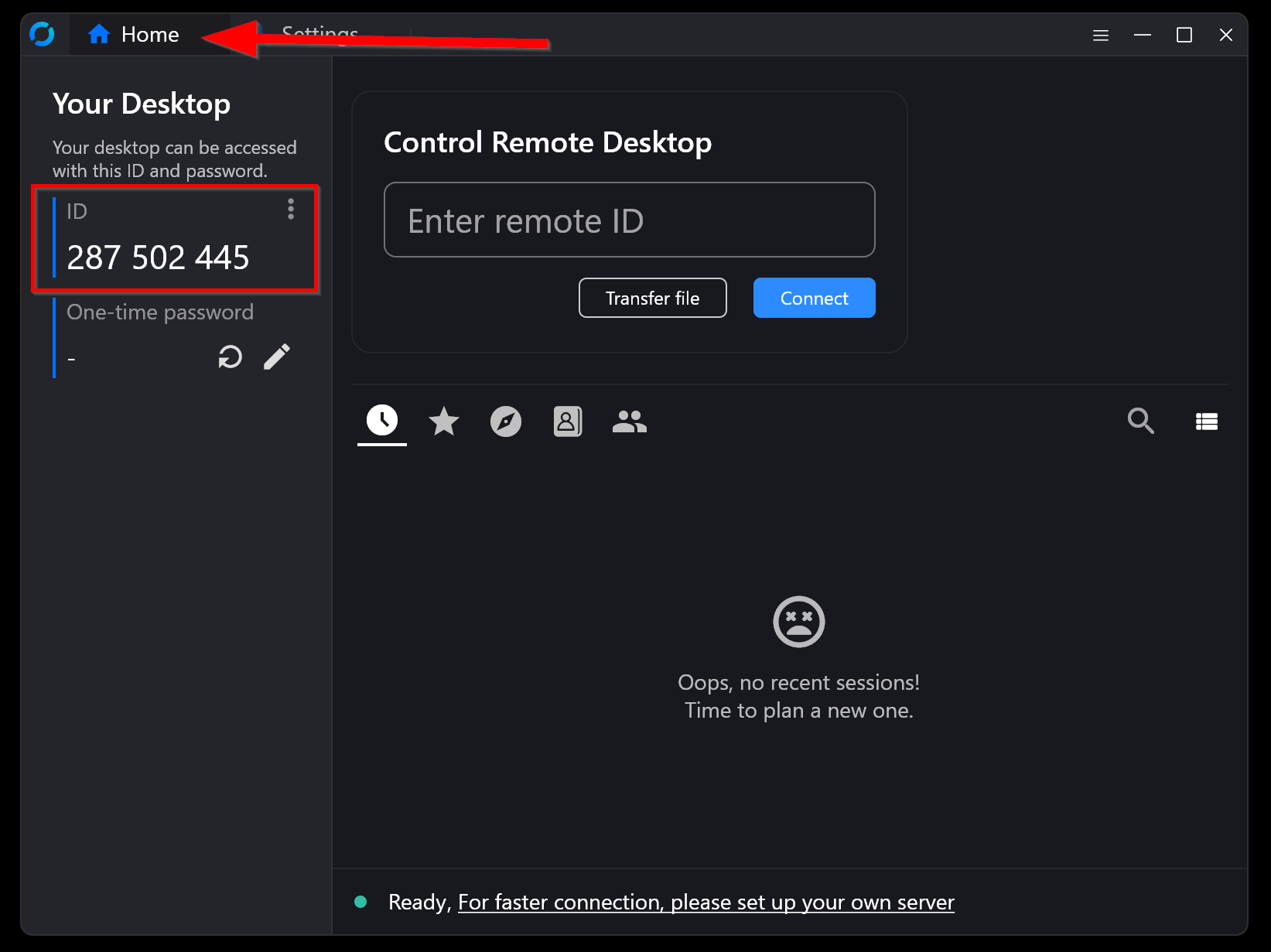
Task: Open the favorites star tab
Action: tap(444, 421)
